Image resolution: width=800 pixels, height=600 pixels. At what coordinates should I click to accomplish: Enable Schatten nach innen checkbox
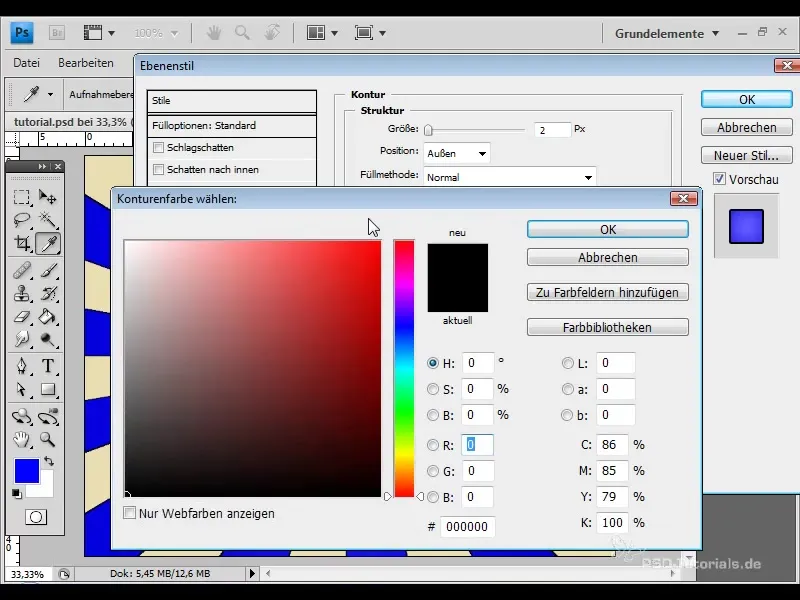click(x=159, y=169)
